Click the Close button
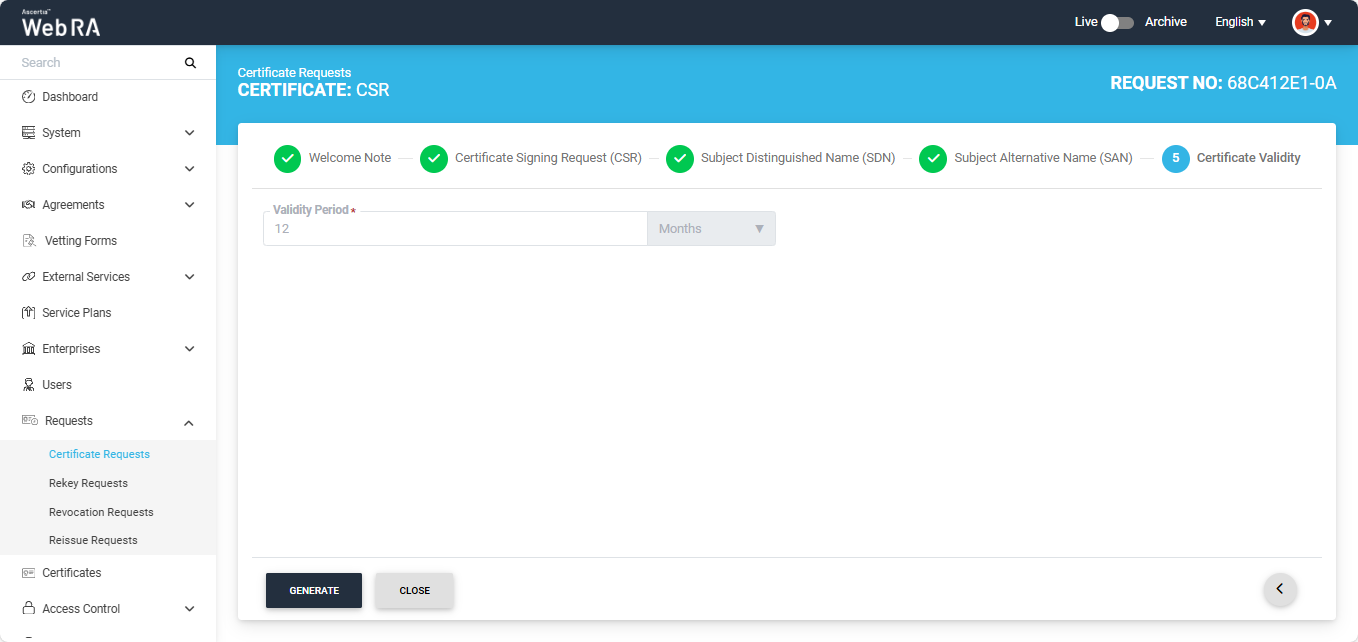 tap(414, 590)
